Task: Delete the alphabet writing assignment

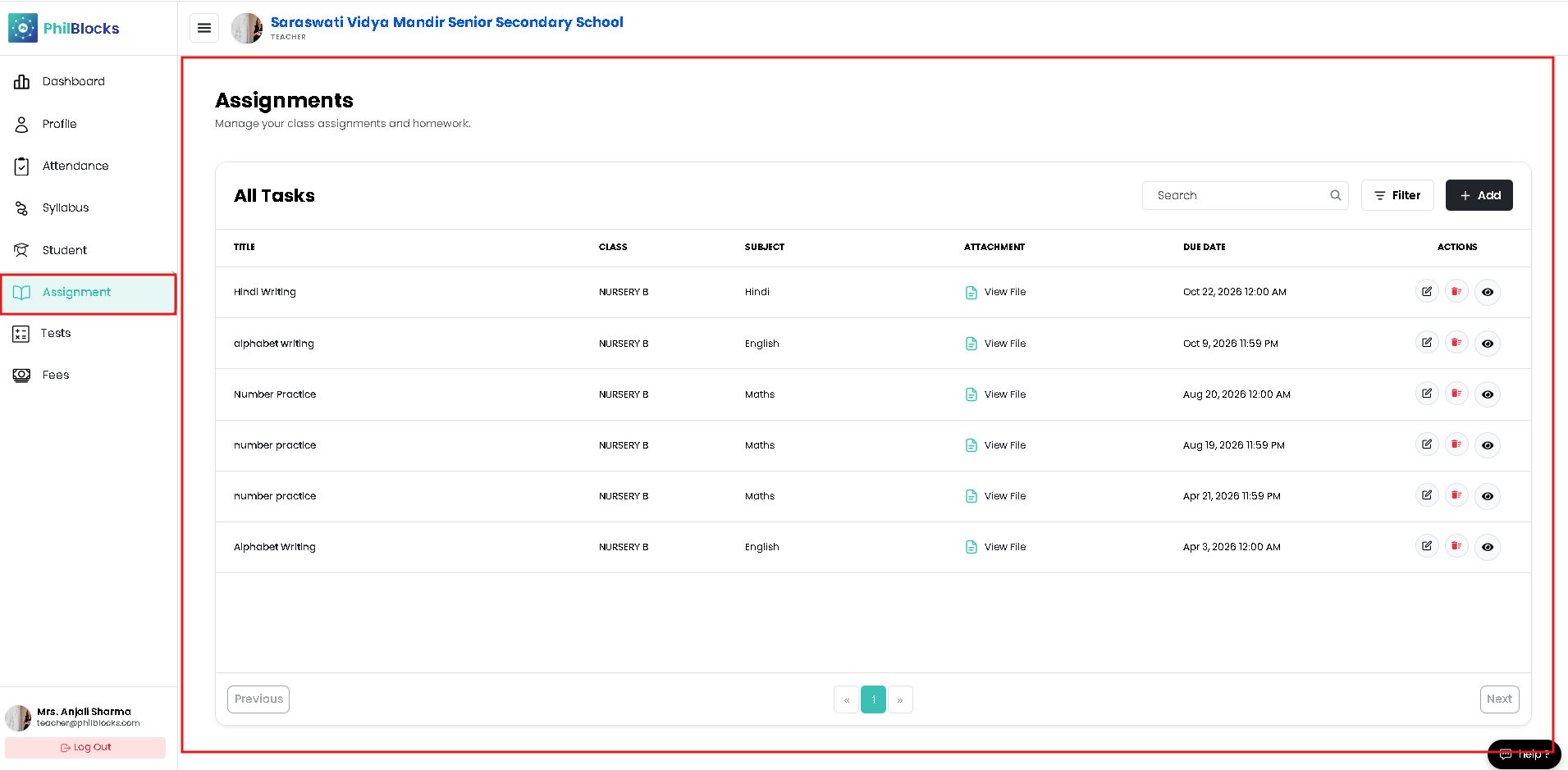Action: [1456, 343]
